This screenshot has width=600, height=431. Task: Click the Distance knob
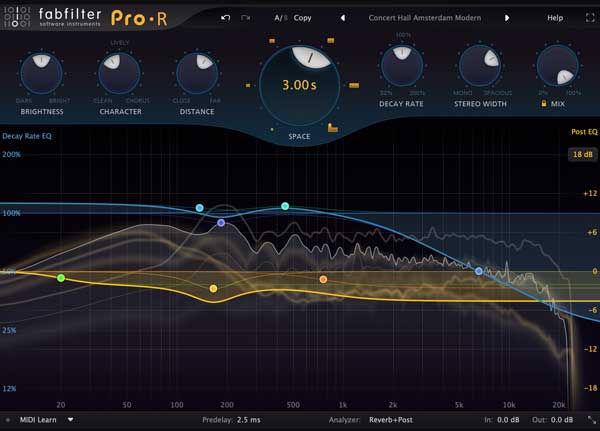pos(197,73)
